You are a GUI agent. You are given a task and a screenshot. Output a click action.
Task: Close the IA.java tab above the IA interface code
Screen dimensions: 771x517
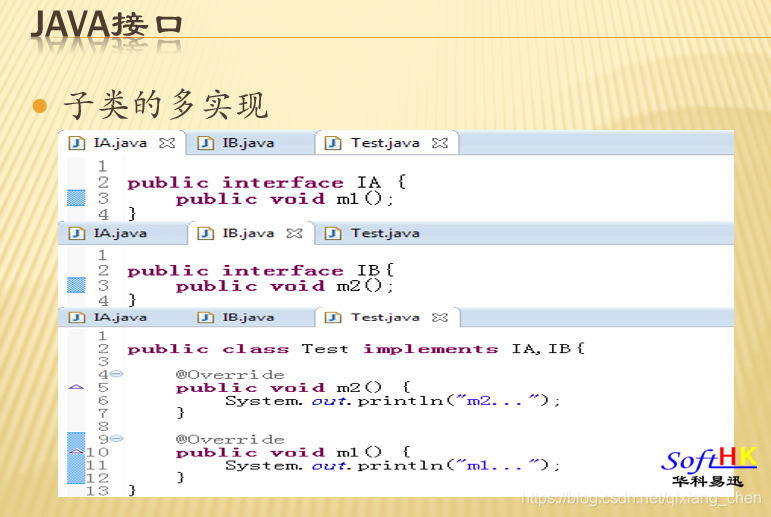pos(167,143)
